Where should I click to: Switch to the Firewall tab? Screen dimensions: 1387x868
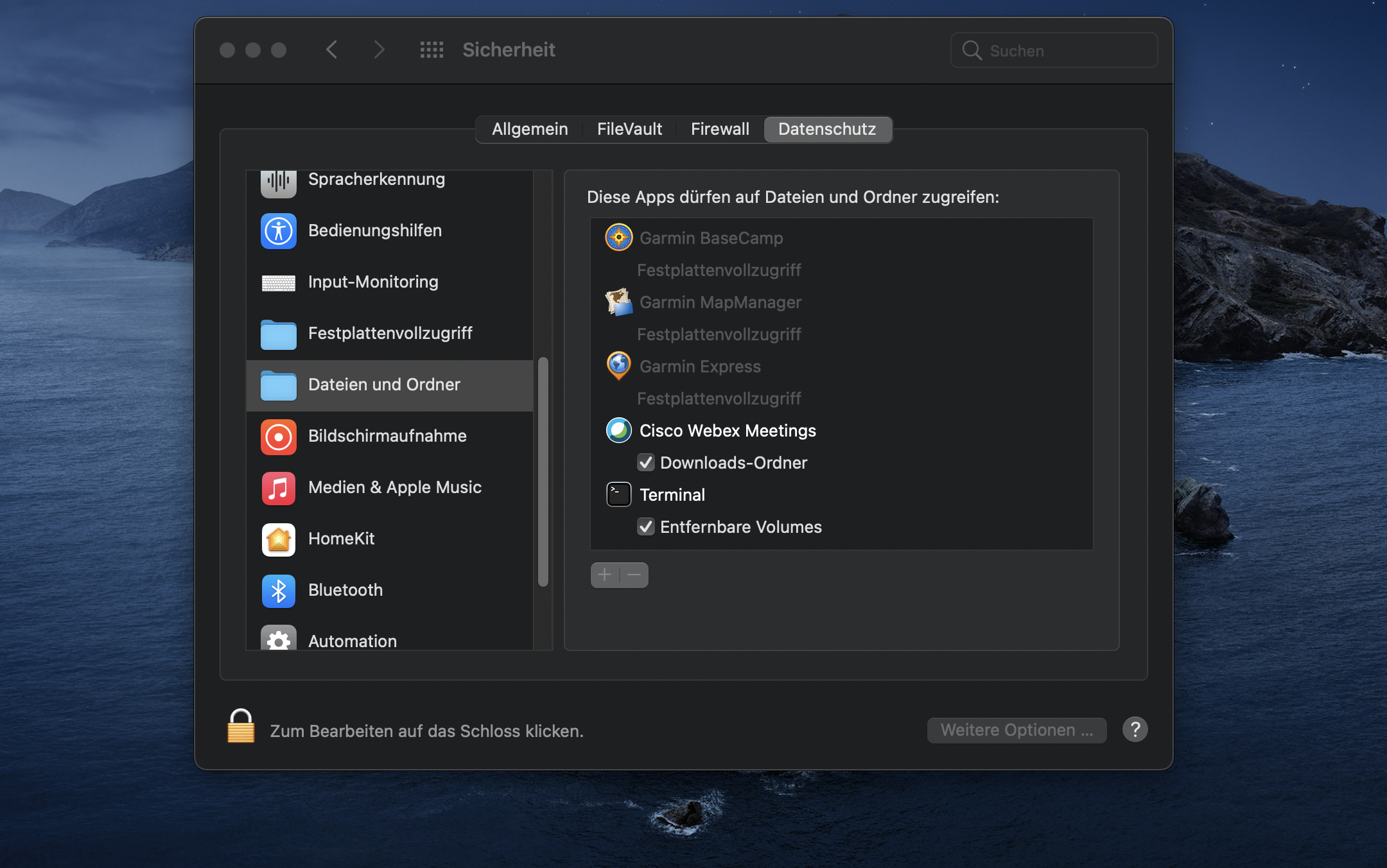pyautogui.click(x=719, y=129)
